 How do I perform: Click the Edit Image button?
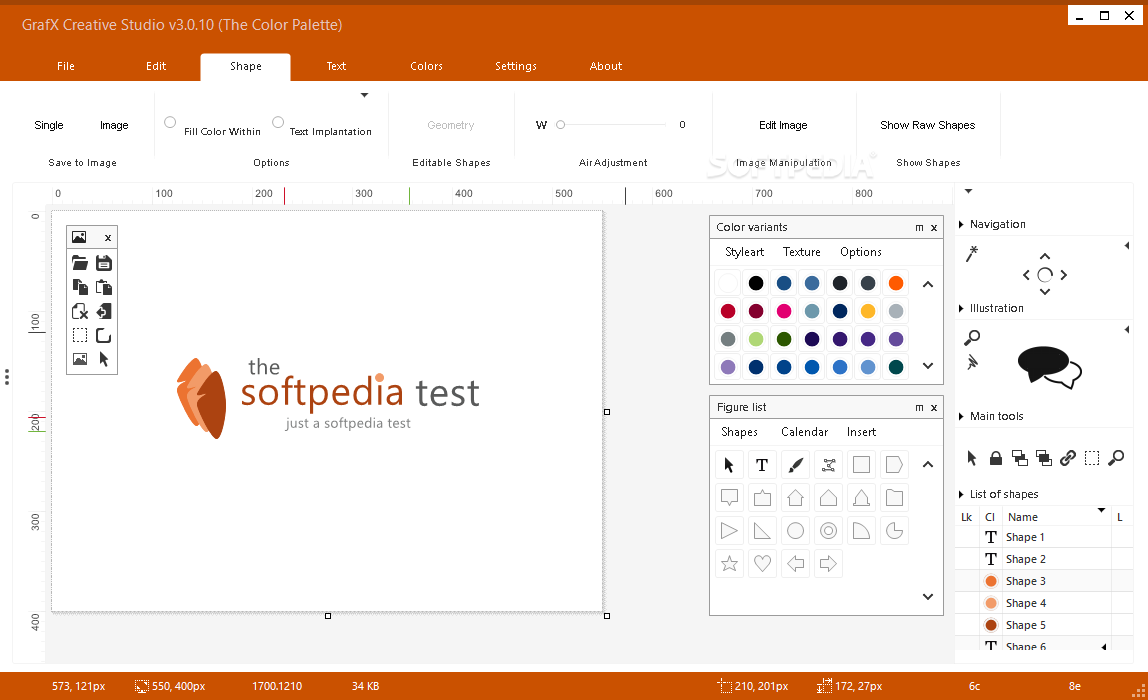tap(783, 125)
